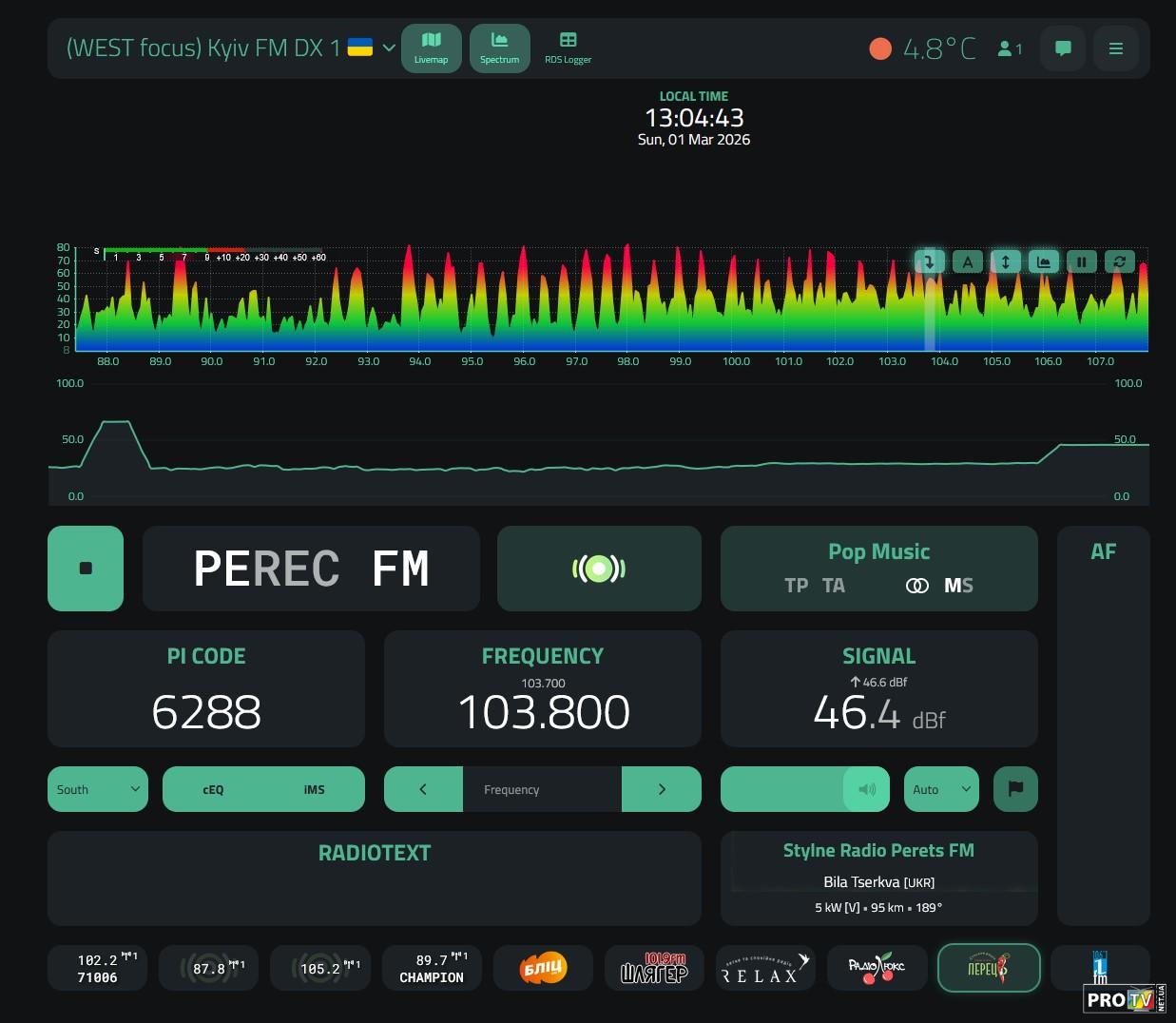Pause the spectrum graph updates
Viewport: 1176px width, 1023px height.
coord(1081,261)
